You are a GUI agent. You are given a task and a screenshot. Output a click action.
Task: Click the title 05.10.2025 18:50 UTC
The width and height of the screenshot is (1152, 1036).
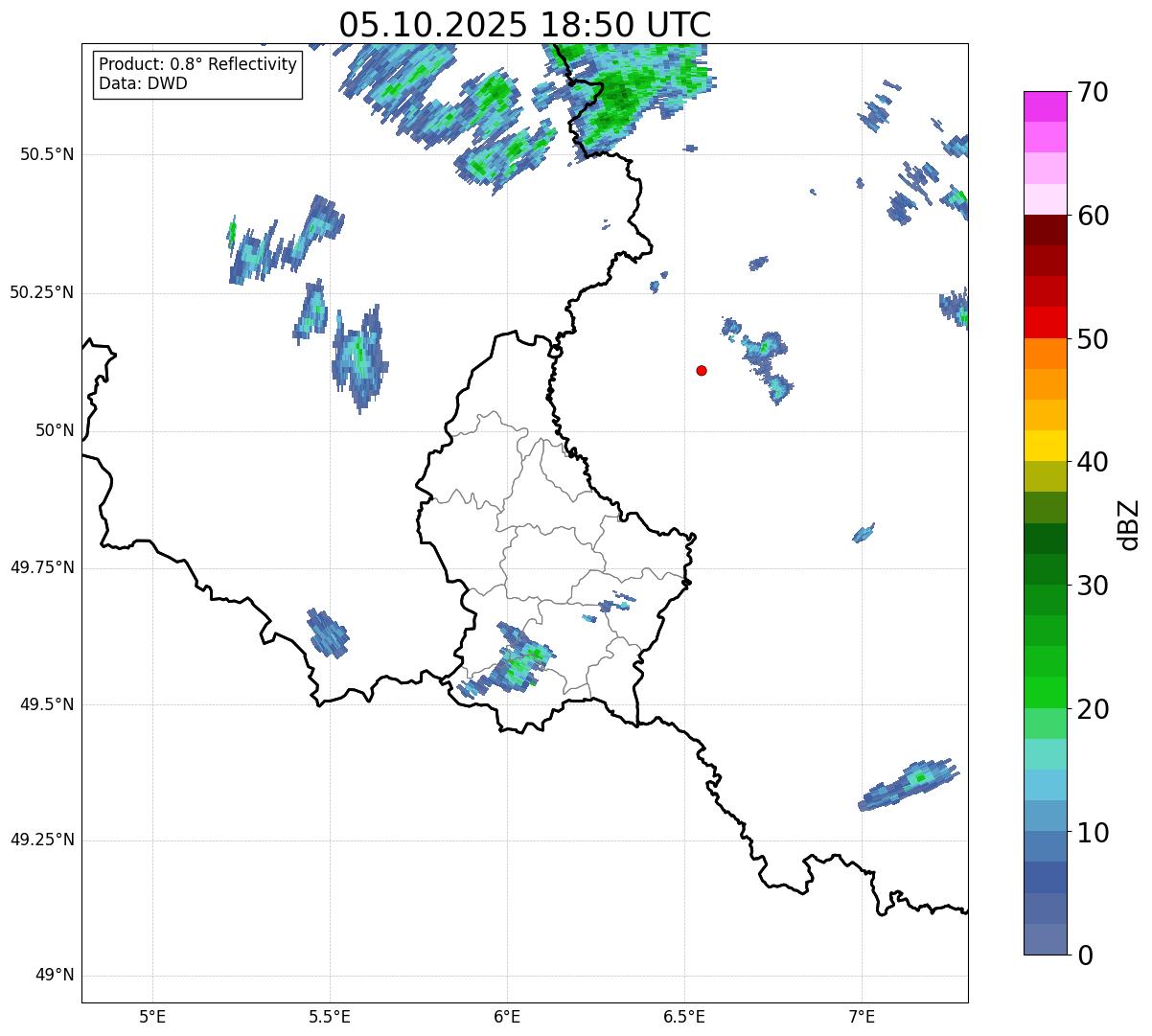tap(524, 25)
